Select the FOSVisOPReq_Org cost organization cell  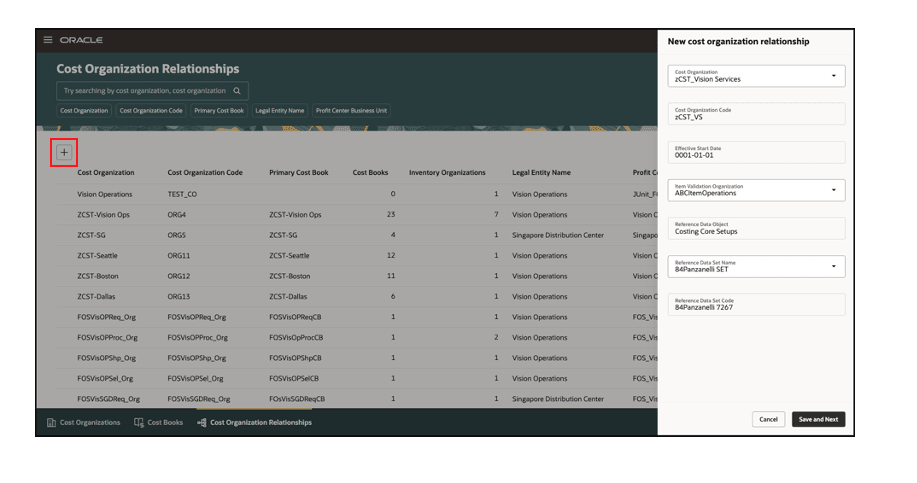(106, 317)
